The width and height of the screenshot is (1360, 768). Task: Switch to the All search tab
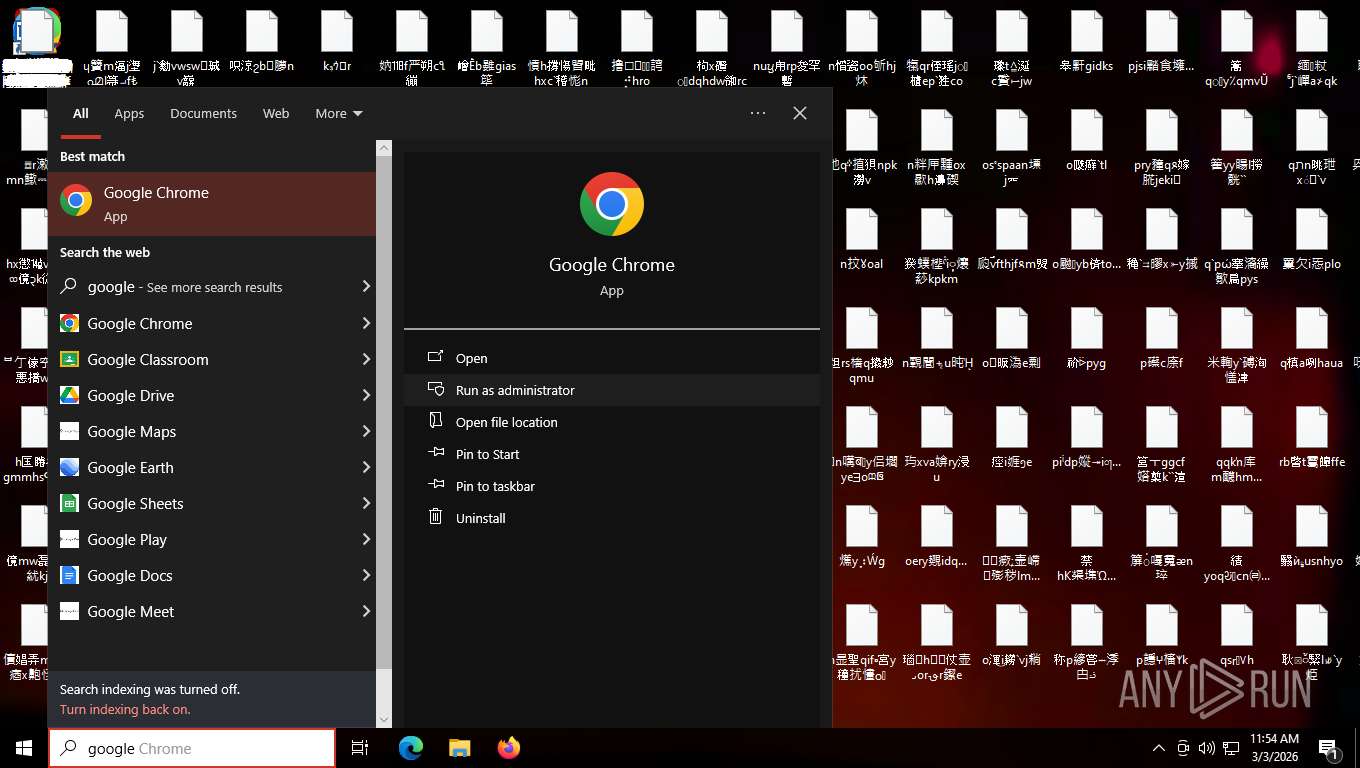pyautogui.click(x=80, y=113)
